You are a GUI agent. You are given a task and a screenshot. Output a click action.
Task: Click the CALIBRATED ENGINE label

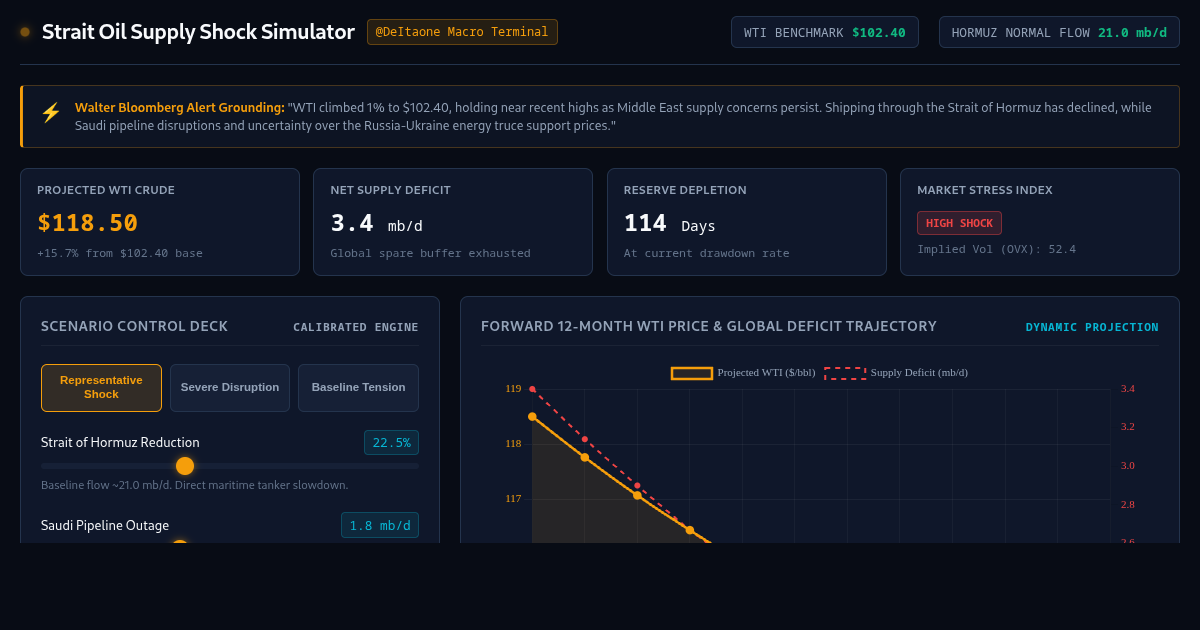point(356,327)
